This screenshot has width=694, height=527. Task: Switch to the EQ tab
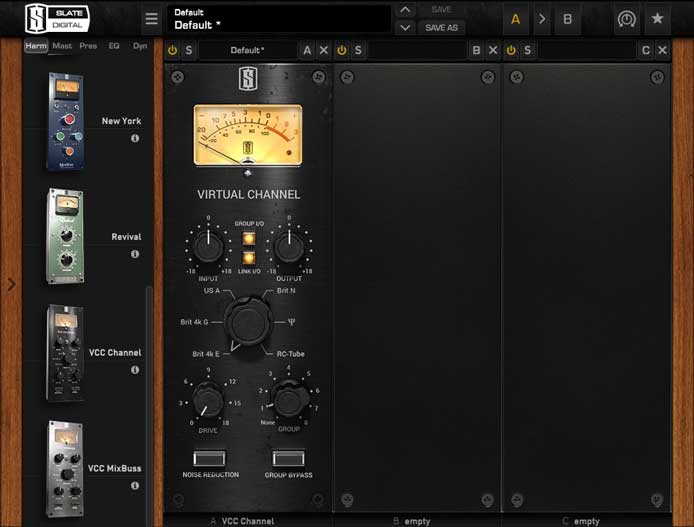114,46
